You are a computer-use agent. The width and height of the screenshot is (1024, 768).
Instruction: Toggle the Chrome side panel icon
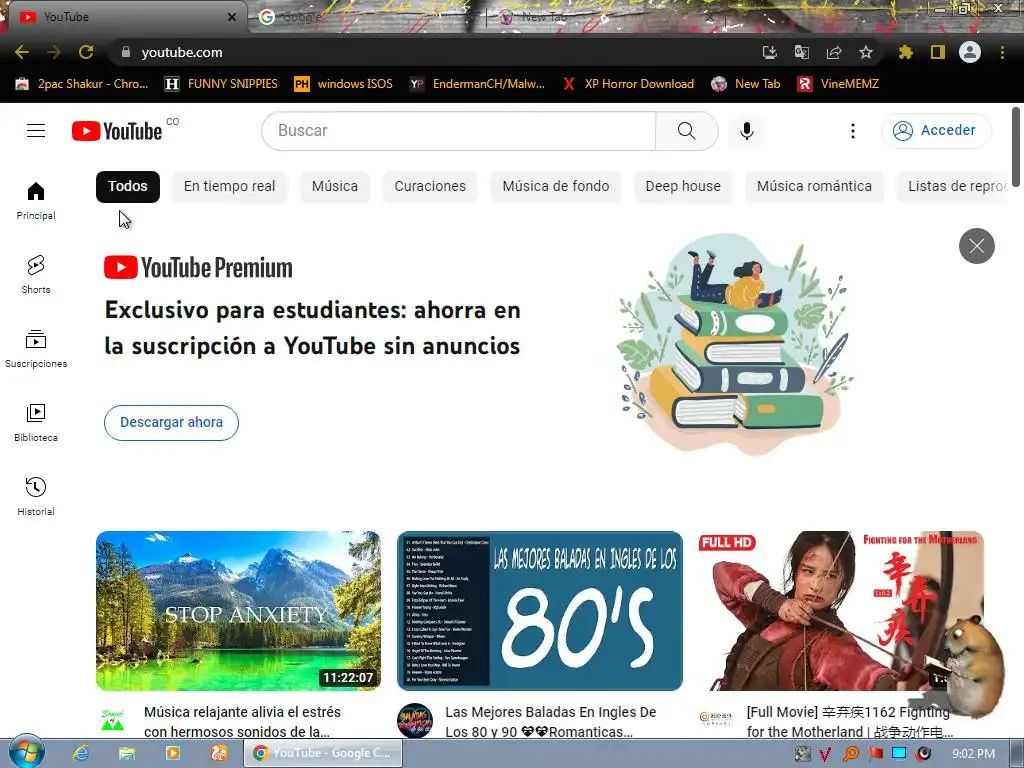coord(938,52)
